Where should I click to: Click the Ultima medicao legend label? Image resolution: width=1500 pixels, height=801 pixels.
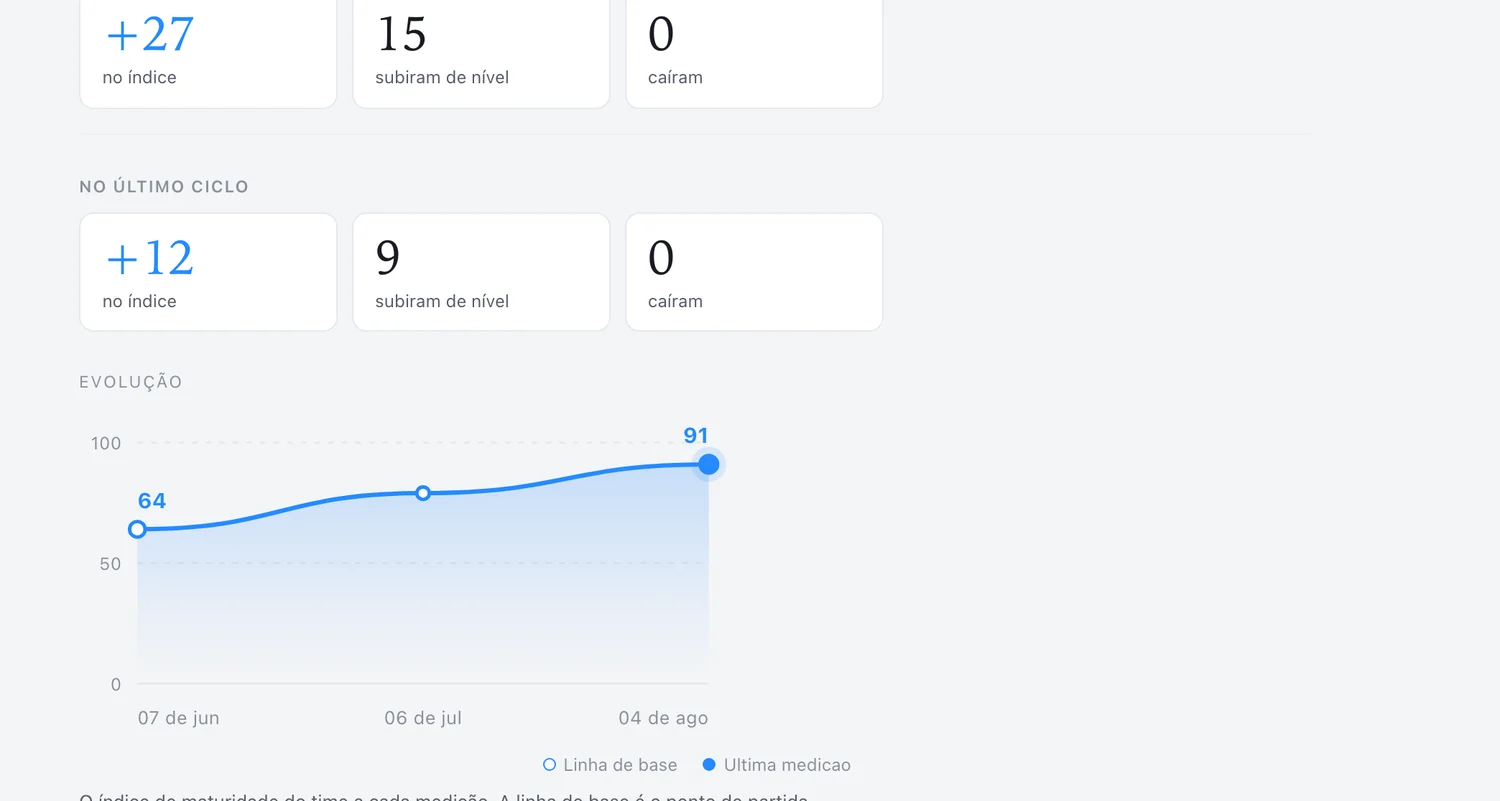[x=787, y=765]
